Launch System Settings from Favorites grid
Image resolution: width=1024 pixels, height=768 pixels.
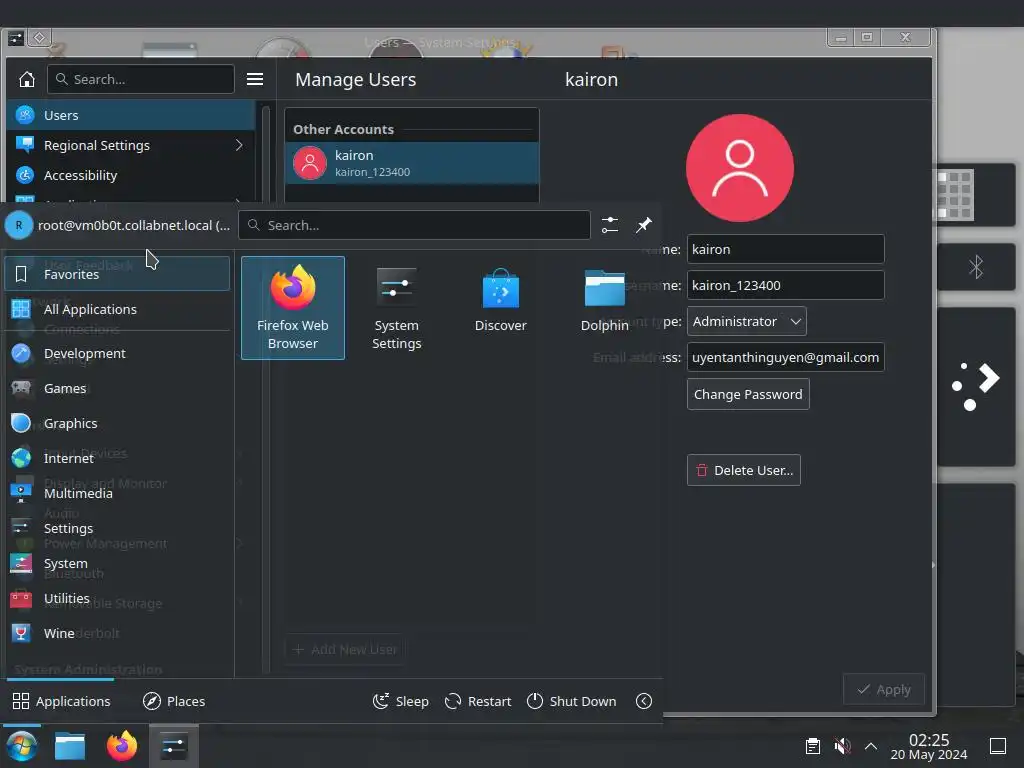396,308
